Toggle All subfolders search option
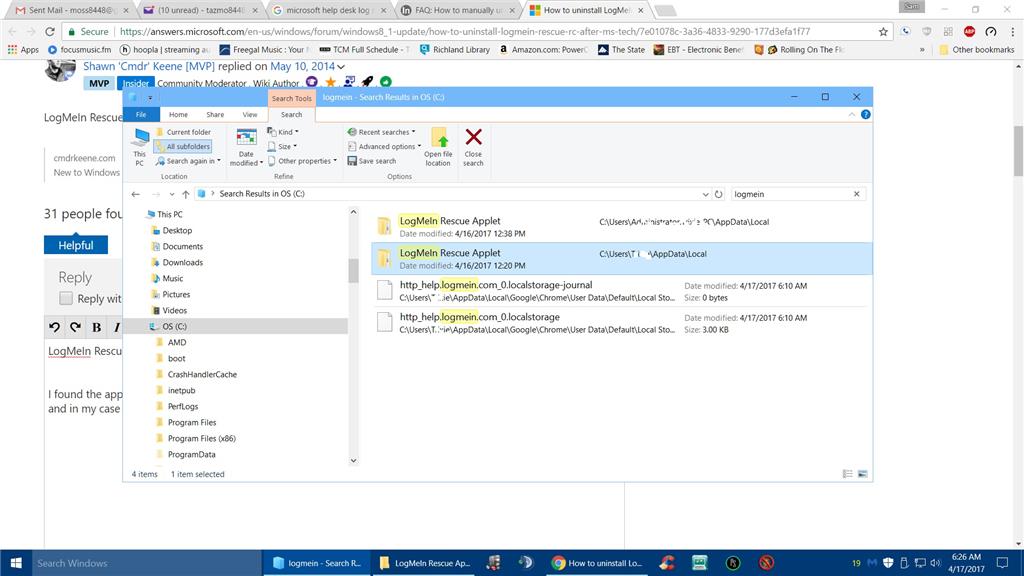 (x=182, y=146)
